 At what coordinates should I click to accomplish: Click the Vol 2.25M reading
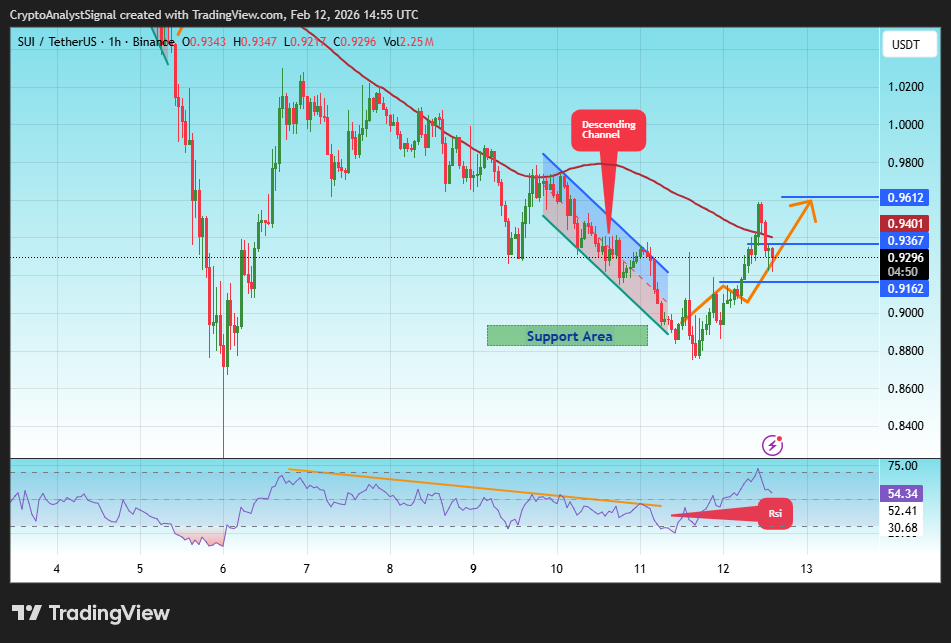point(408,42)
